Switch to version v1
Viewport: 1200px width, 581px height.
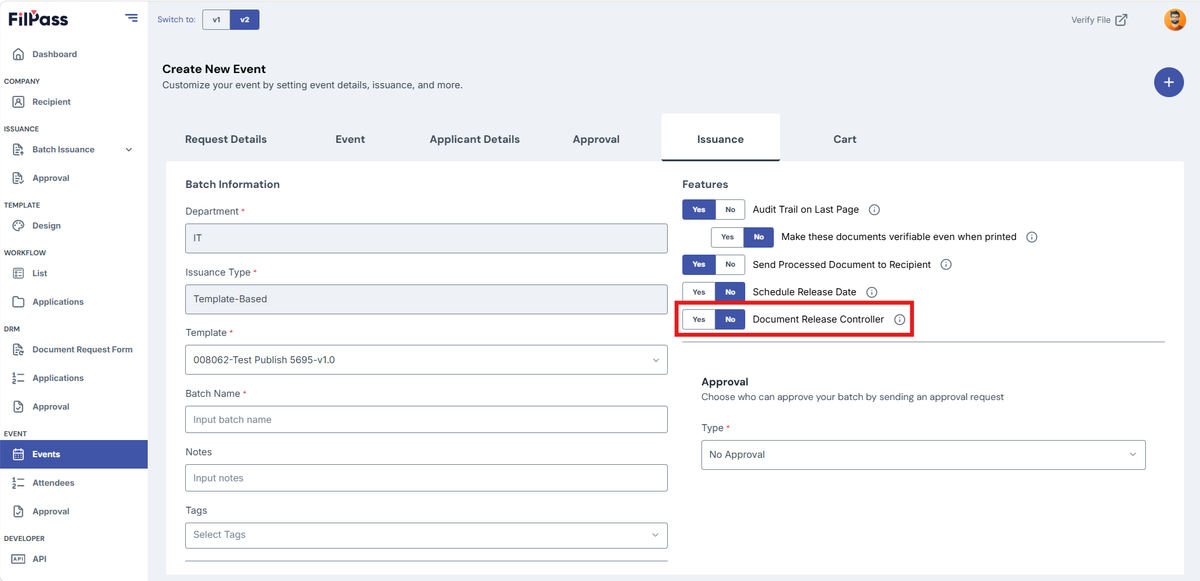[216, 19]
